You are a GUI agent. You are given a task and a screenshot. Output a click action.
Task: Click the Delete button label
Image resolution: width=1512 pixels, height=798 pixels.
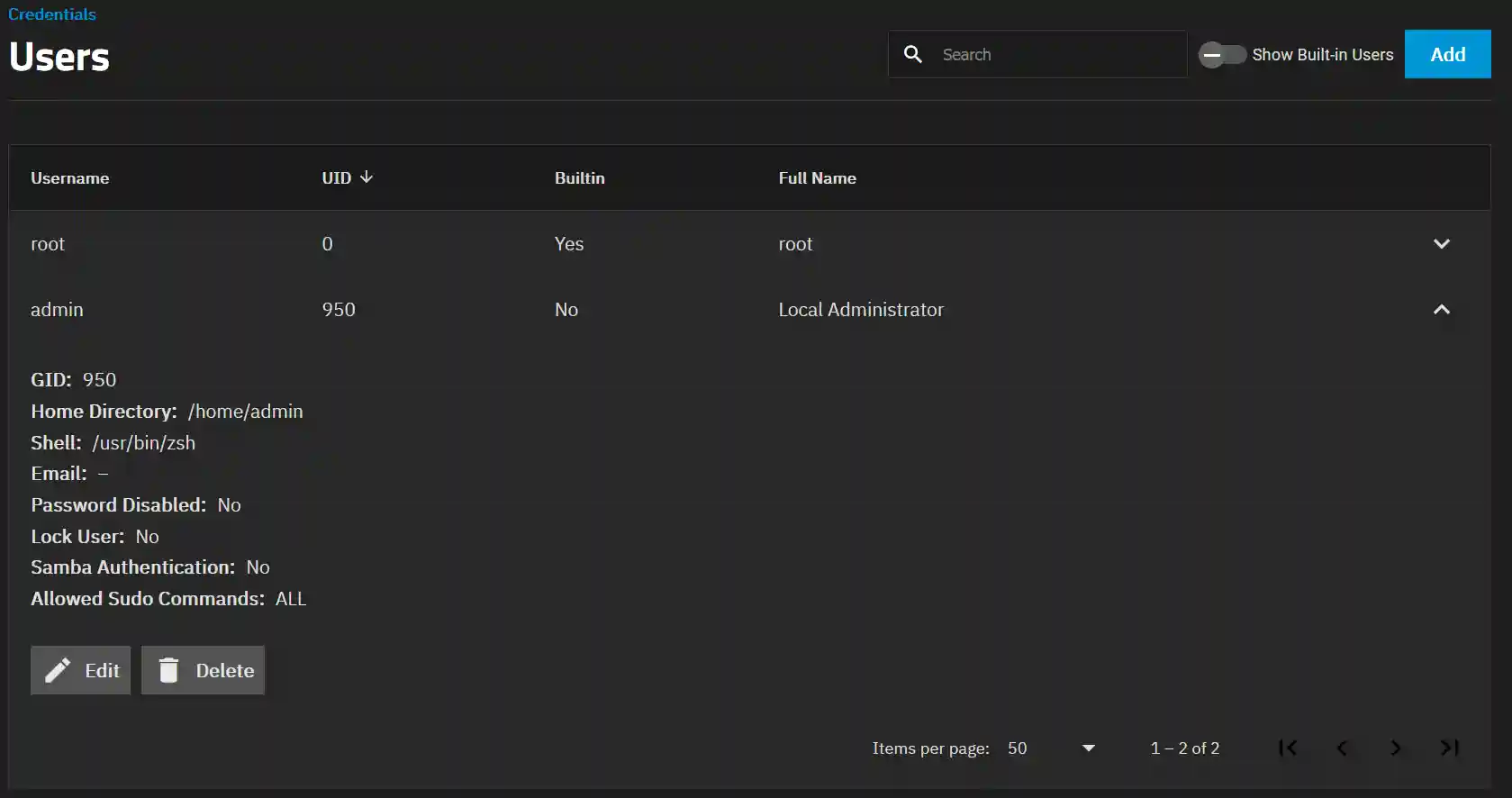click(x=225, y=671)
